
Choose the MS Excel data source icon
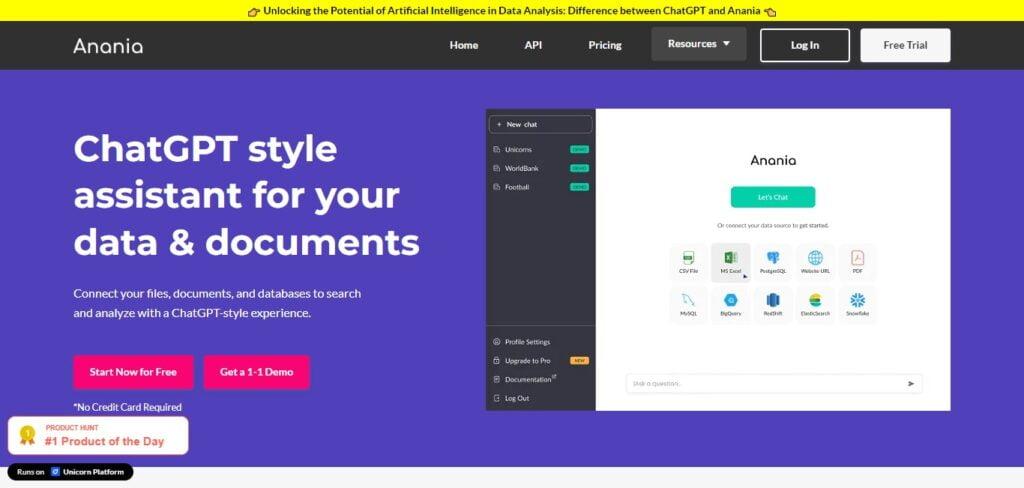pos(731,258)
